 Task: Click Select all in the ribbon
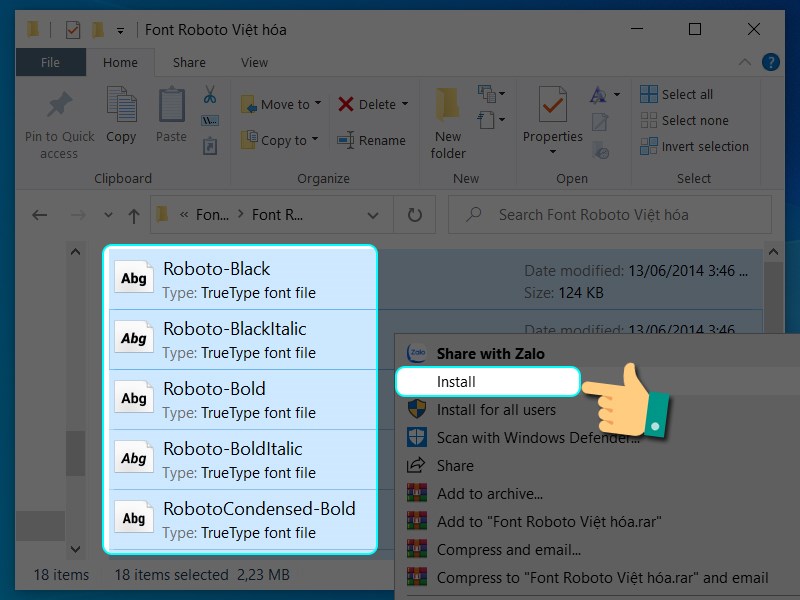coord(676,94)
